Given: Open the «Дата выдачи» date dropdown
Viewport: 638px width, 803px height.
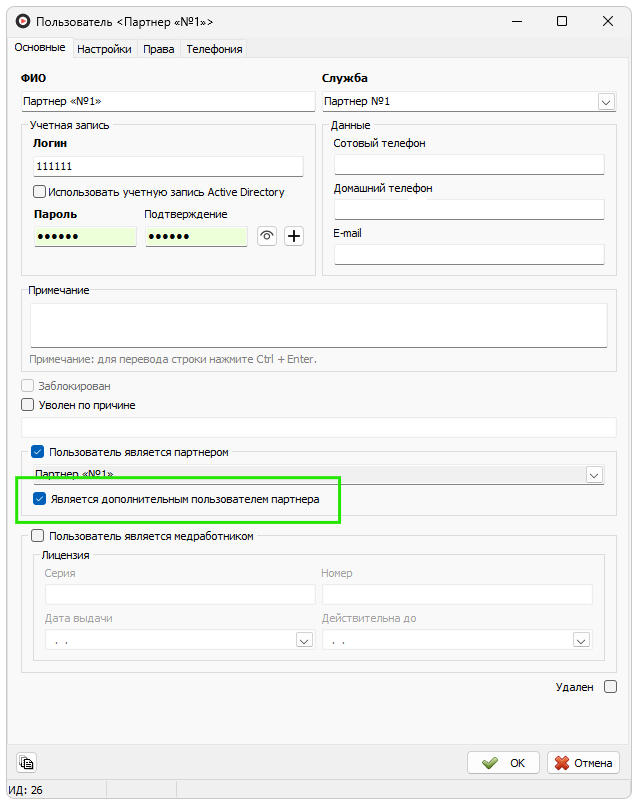Looking at the screenshot, I should 304,640.
